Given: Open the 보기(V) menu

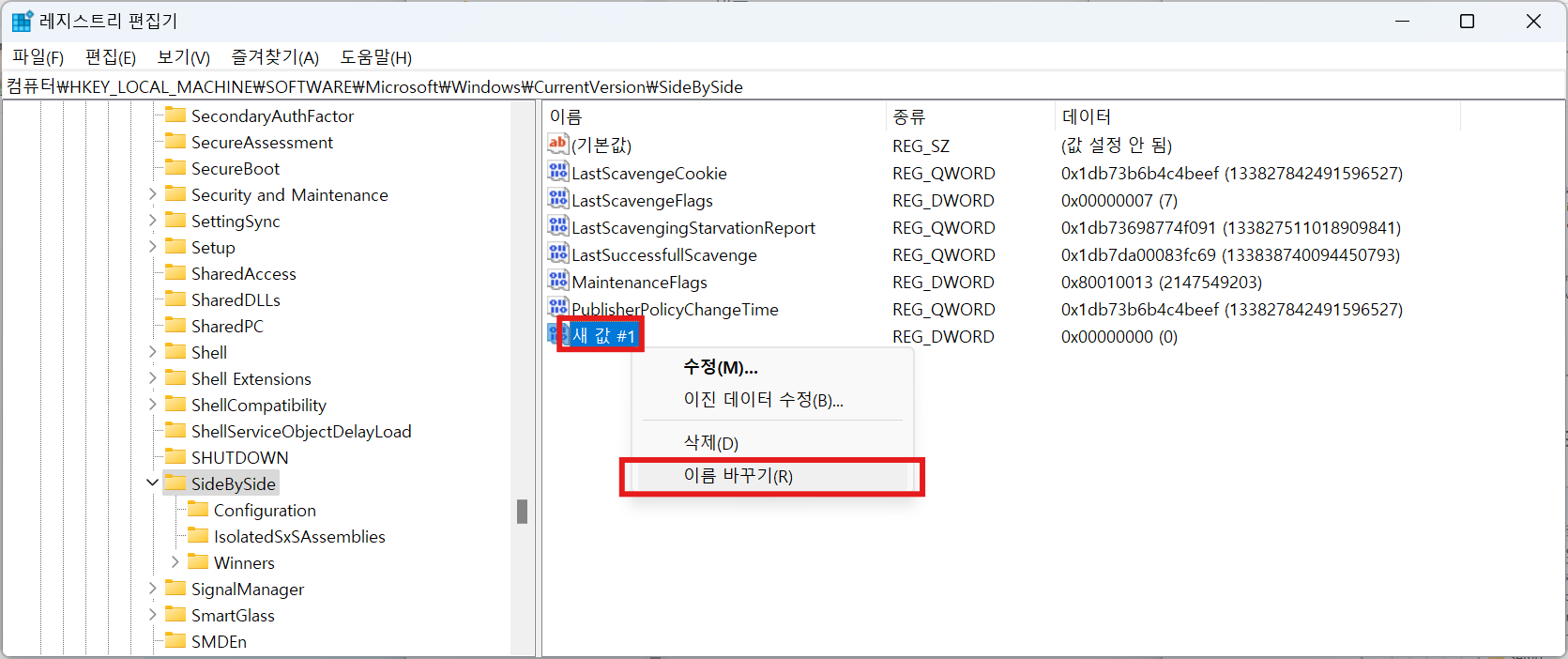Looking at the screenshot, I should [184, 57].
